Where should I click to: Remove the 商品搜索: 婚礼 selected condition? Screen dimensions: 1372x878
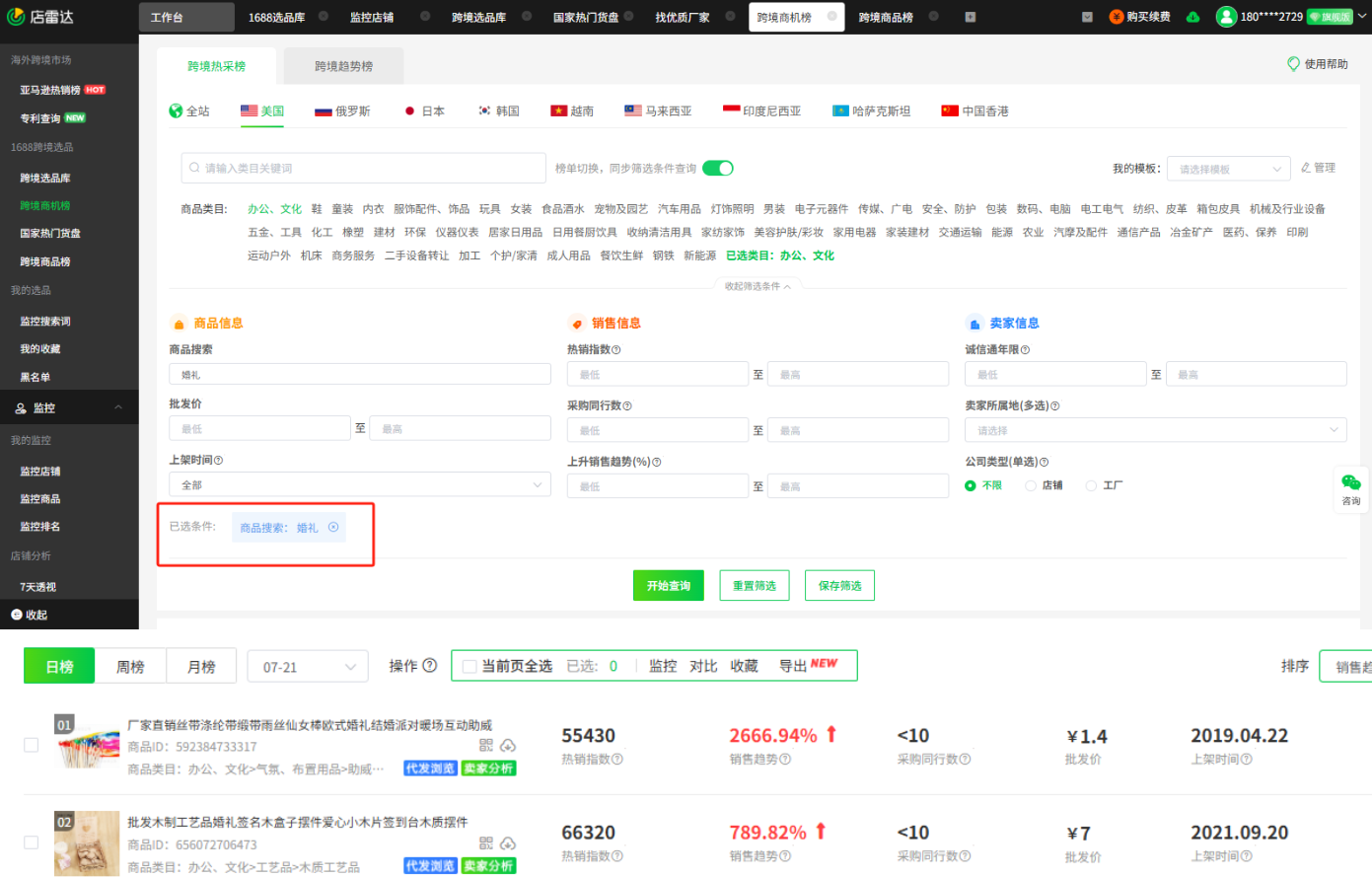[333, 527]
